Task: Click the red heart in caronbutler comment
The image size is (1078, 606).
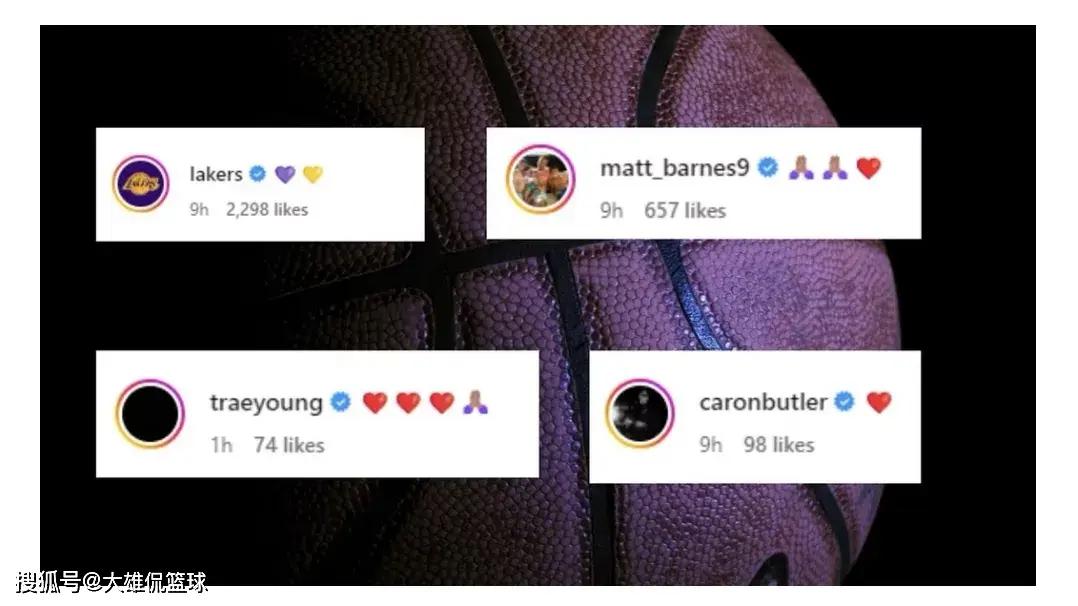Action: (x=879, y=402)
